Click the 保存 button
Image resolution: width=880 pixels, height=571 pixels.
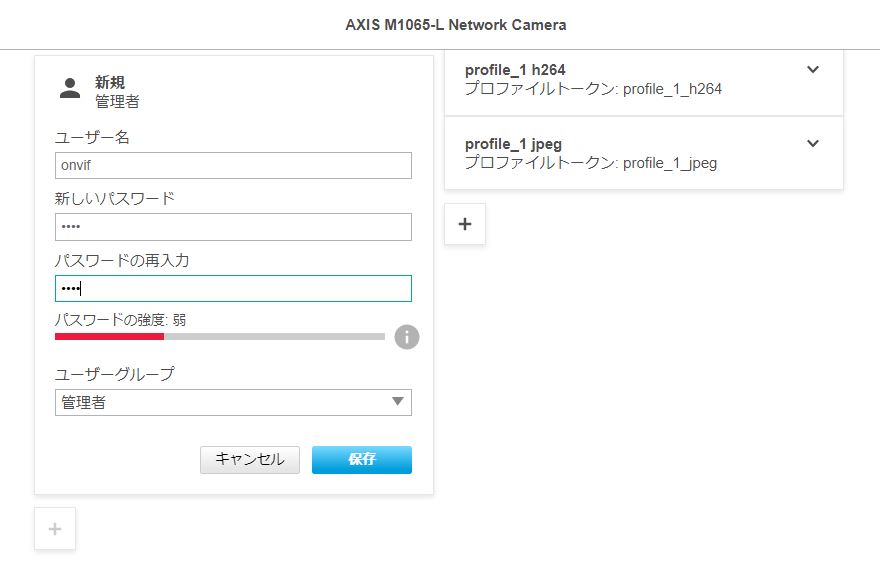point(361,460)
